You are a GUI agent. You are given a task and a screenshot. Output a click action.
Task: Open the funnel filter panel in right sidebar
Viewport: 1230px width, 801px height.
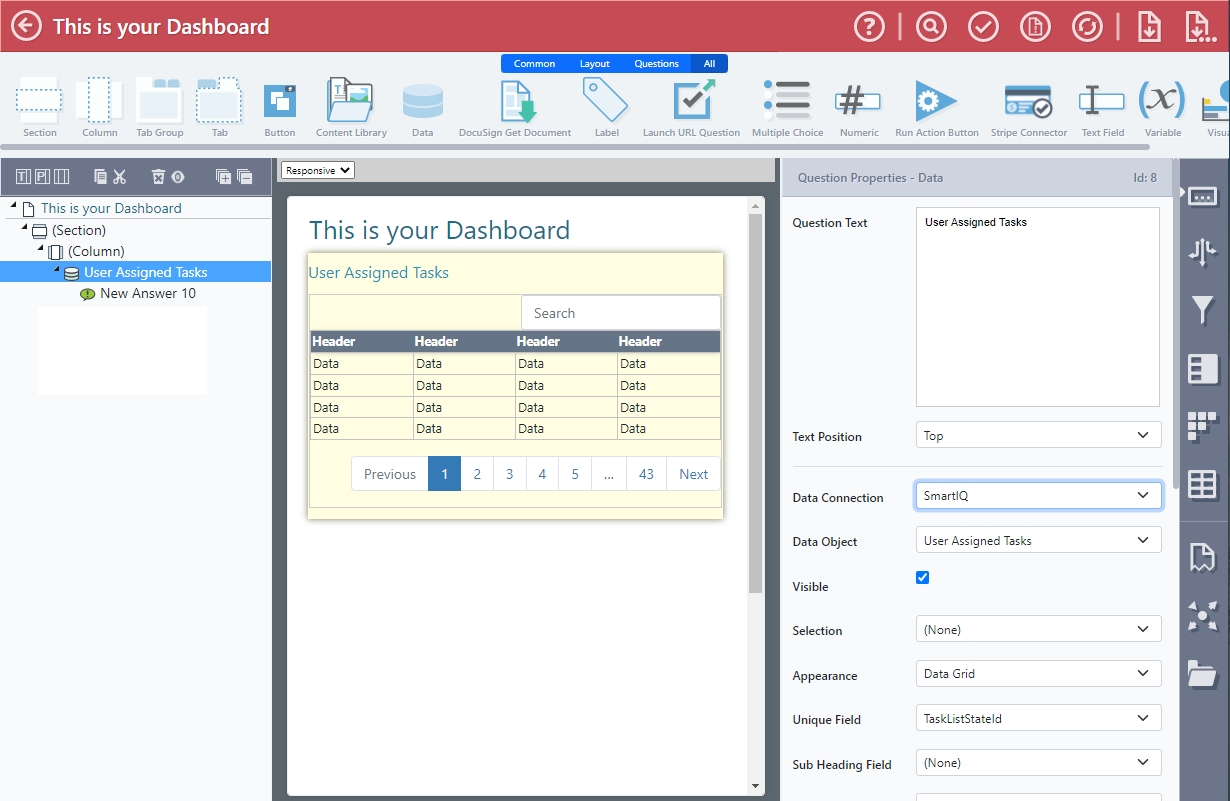tap(1202, 311)
